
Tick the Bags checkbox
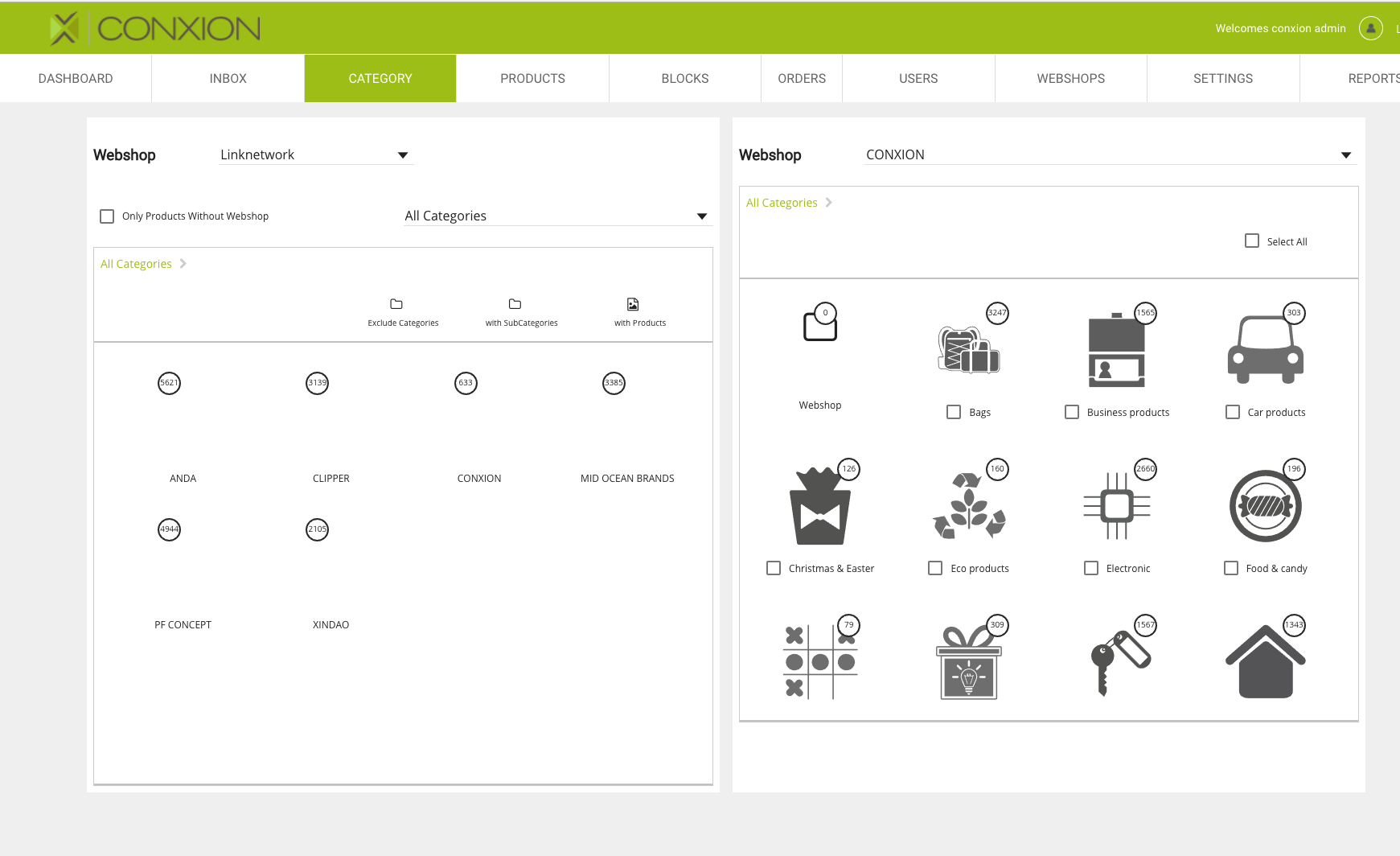point(954,412)
